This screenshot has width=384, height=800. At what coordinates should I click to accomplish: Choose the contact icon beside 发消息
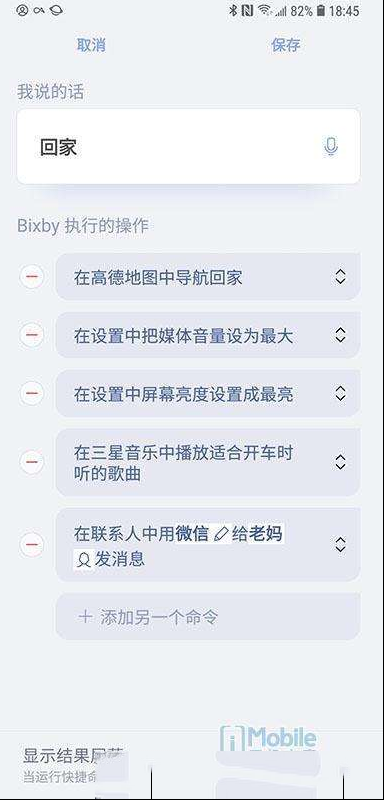click(x=83, y=560)
